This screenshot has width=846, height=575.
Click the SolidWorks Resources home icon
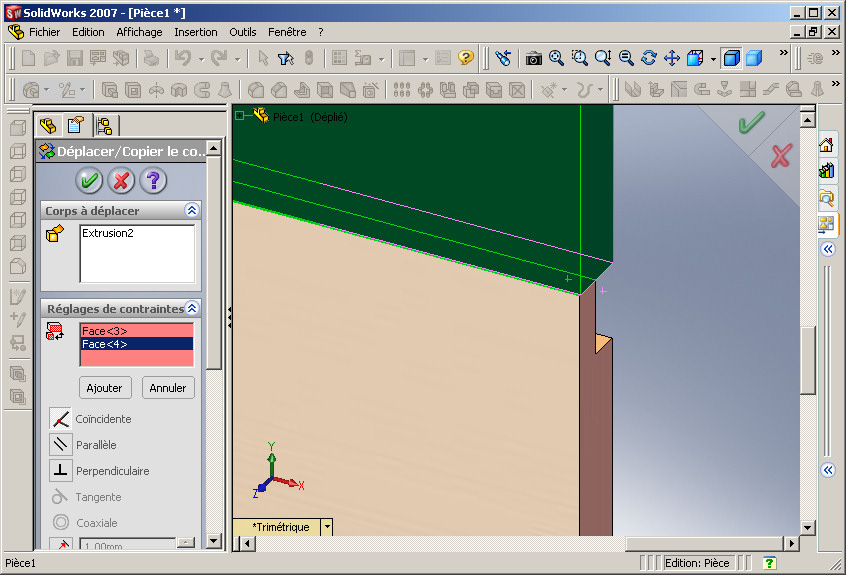[826, 145]
